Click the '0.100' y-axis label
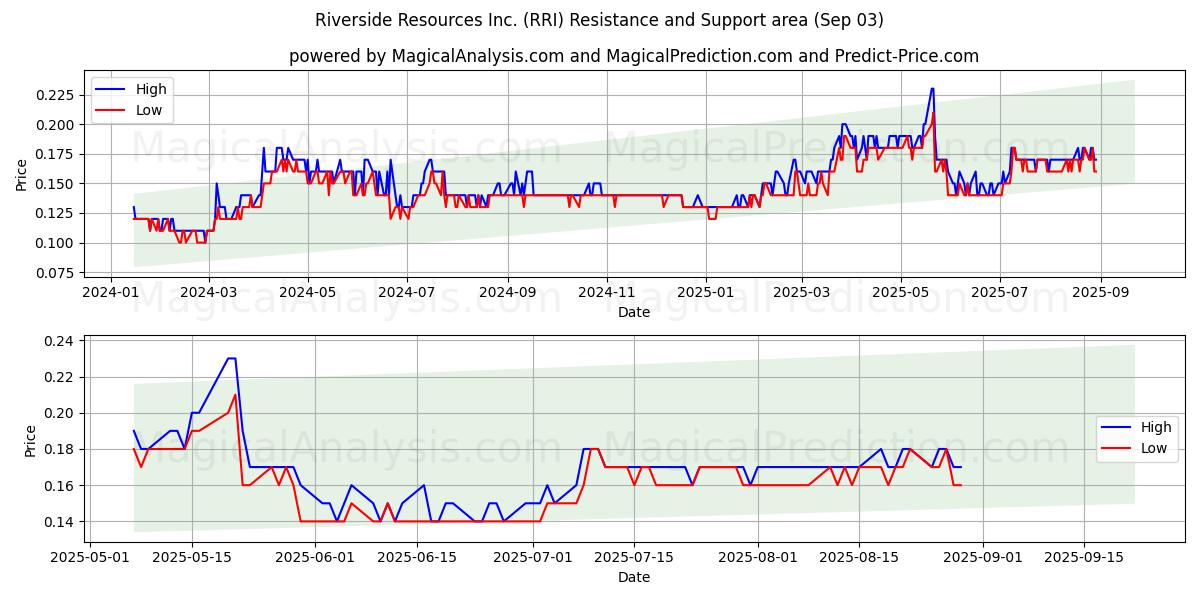1200x600 pixels. 54,243
